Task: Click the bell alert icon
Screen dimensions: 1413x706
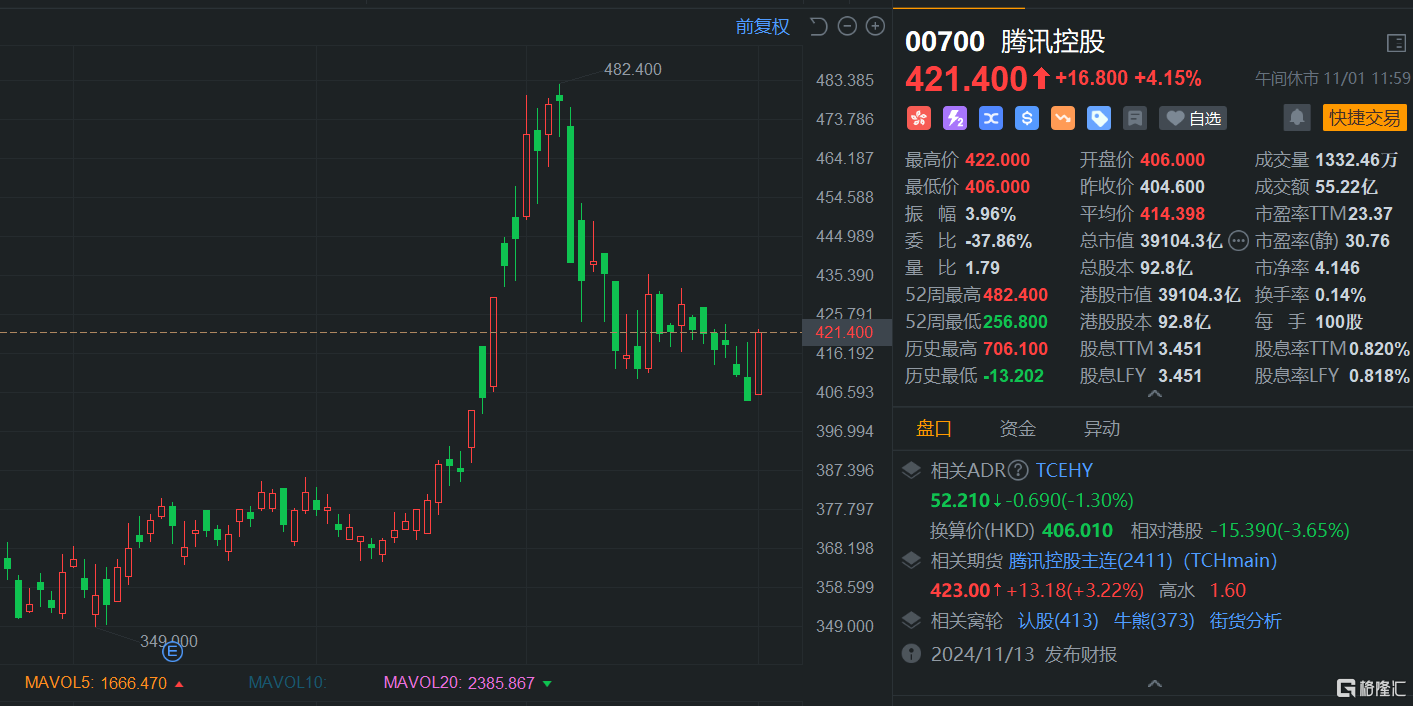Action: click(x=1297, y=118)
